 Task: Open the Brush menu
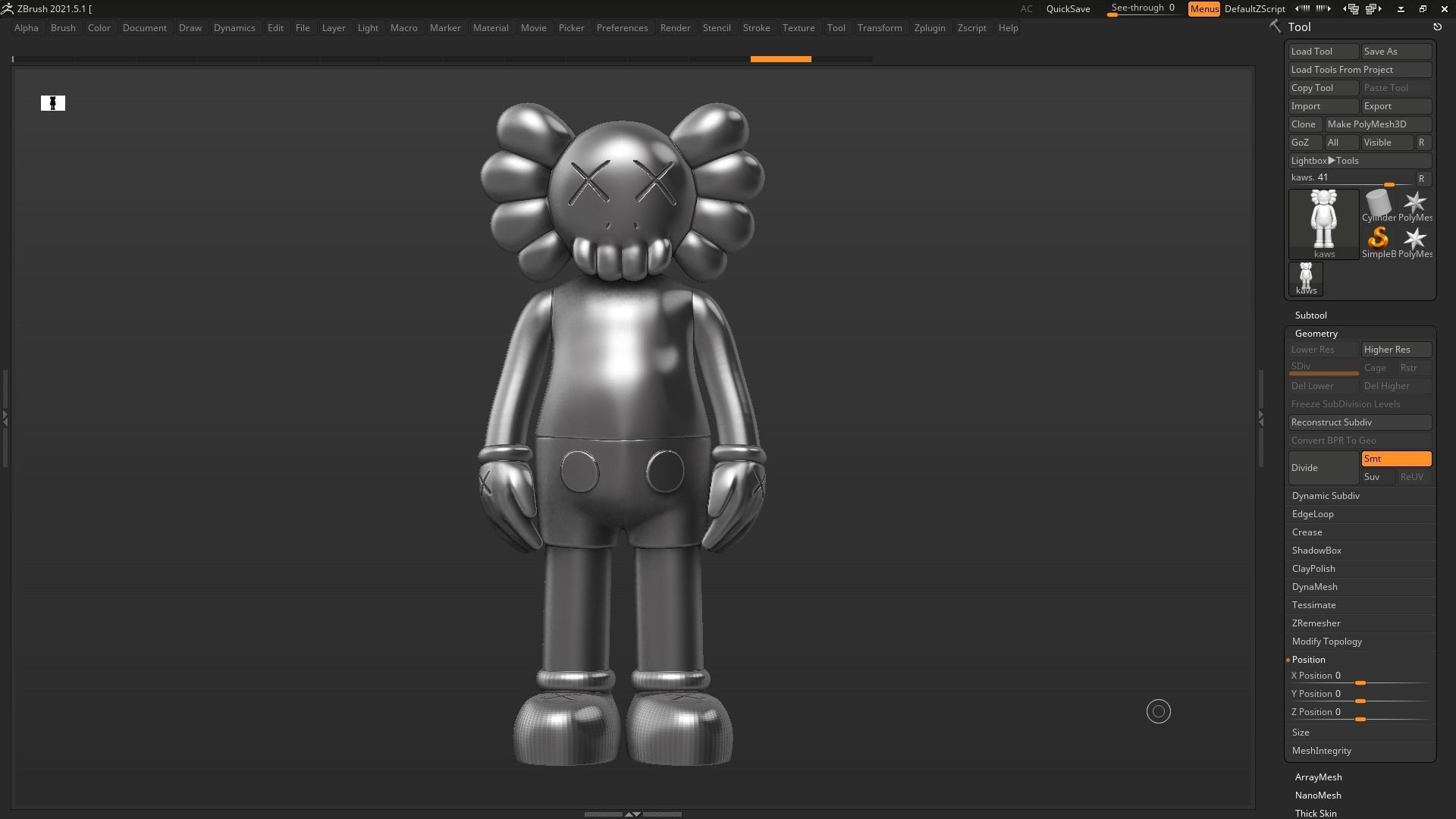click(x=63, y=28)
